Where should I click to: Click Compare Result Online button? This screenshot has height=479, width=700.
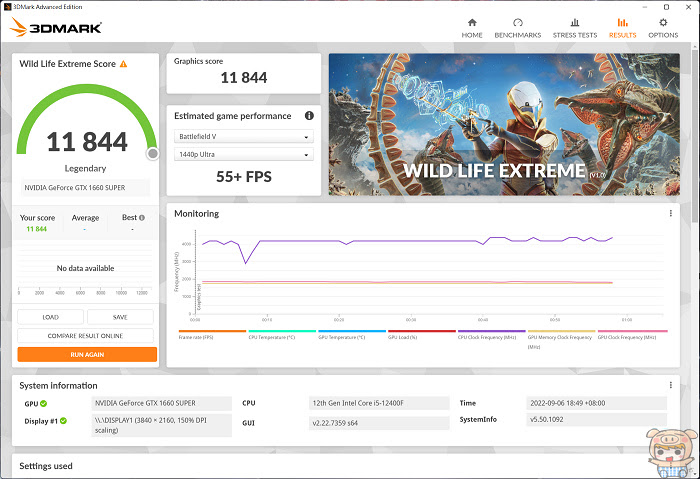tap(85, 336)
